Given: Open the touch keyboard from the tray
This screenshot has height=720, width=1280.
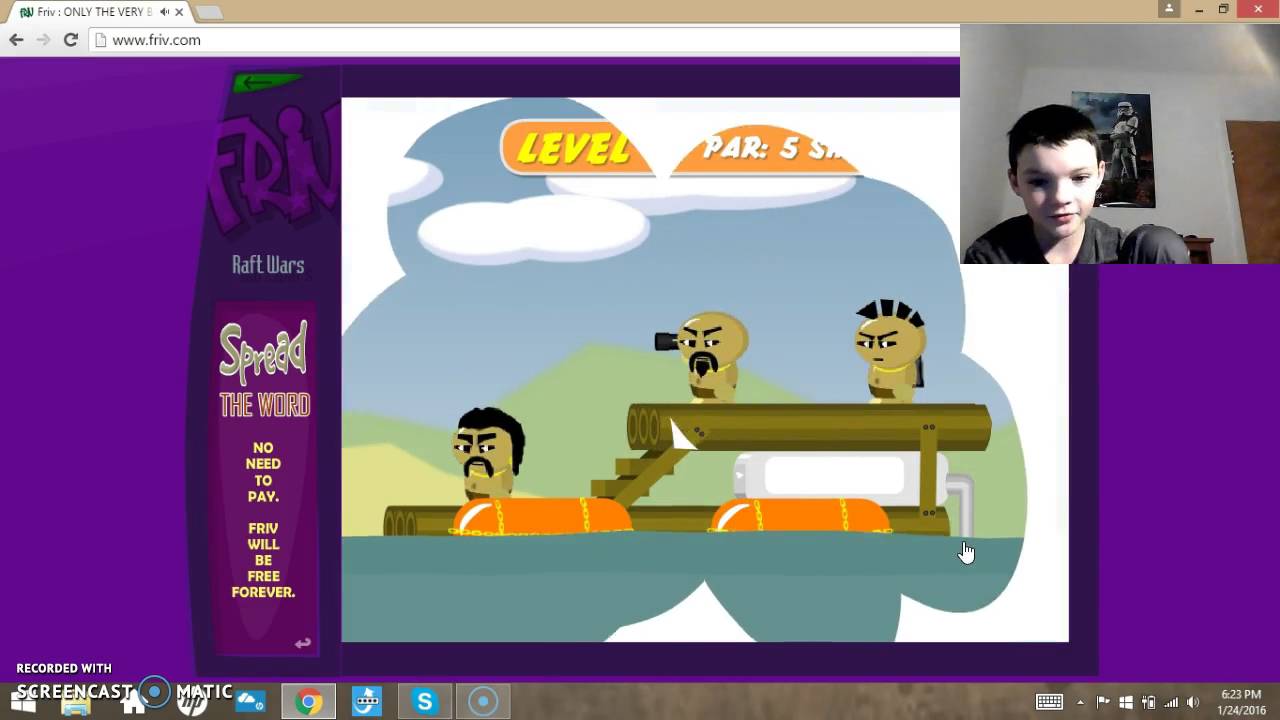Looking at the screenshot, I should pyautogui.click(x=1049, y=702).
